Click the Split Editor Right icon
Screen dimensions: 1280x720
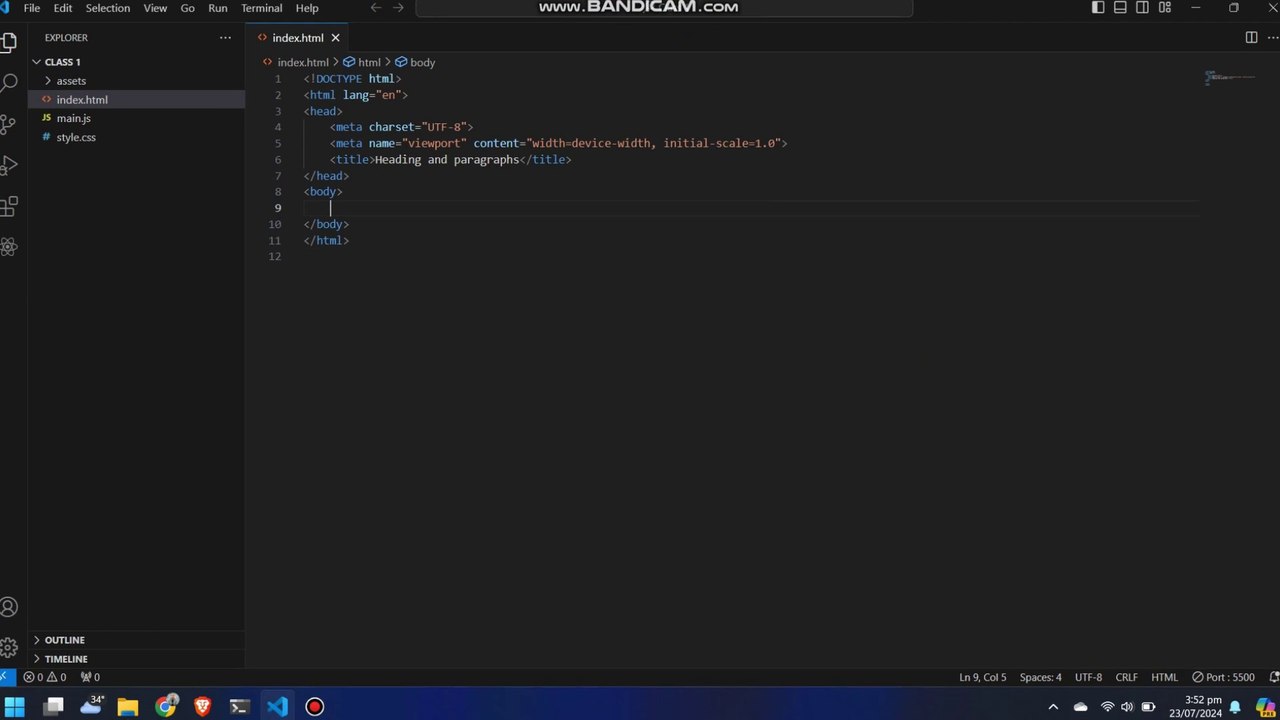pyautogui.click(x=1251, y=38)
